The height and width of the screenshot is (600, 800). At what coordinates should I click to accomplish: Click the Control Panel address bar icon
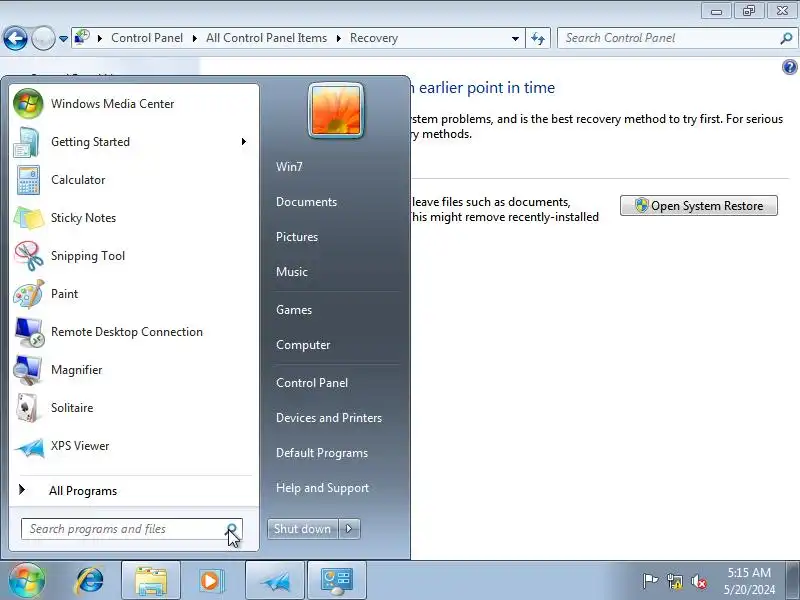pos(82,37)
